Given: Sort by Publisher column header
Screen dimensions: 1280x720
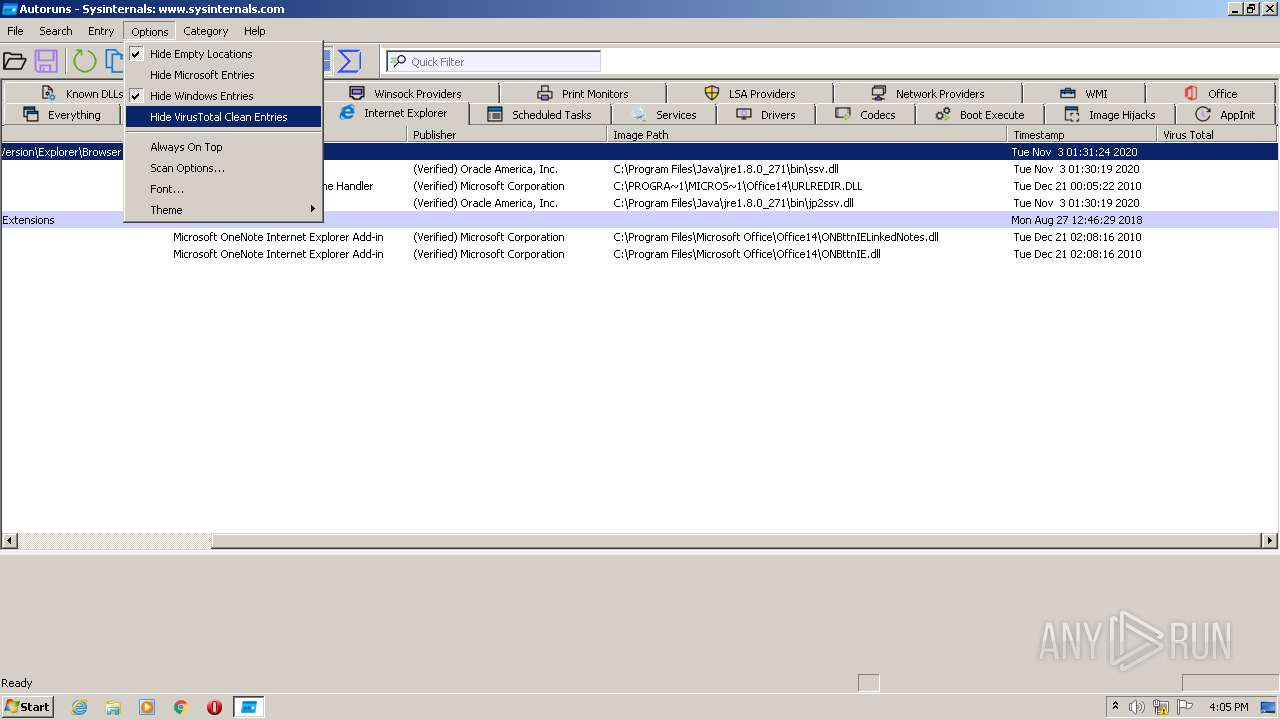Looking at the screenshot, I should [x=507, y=134].
